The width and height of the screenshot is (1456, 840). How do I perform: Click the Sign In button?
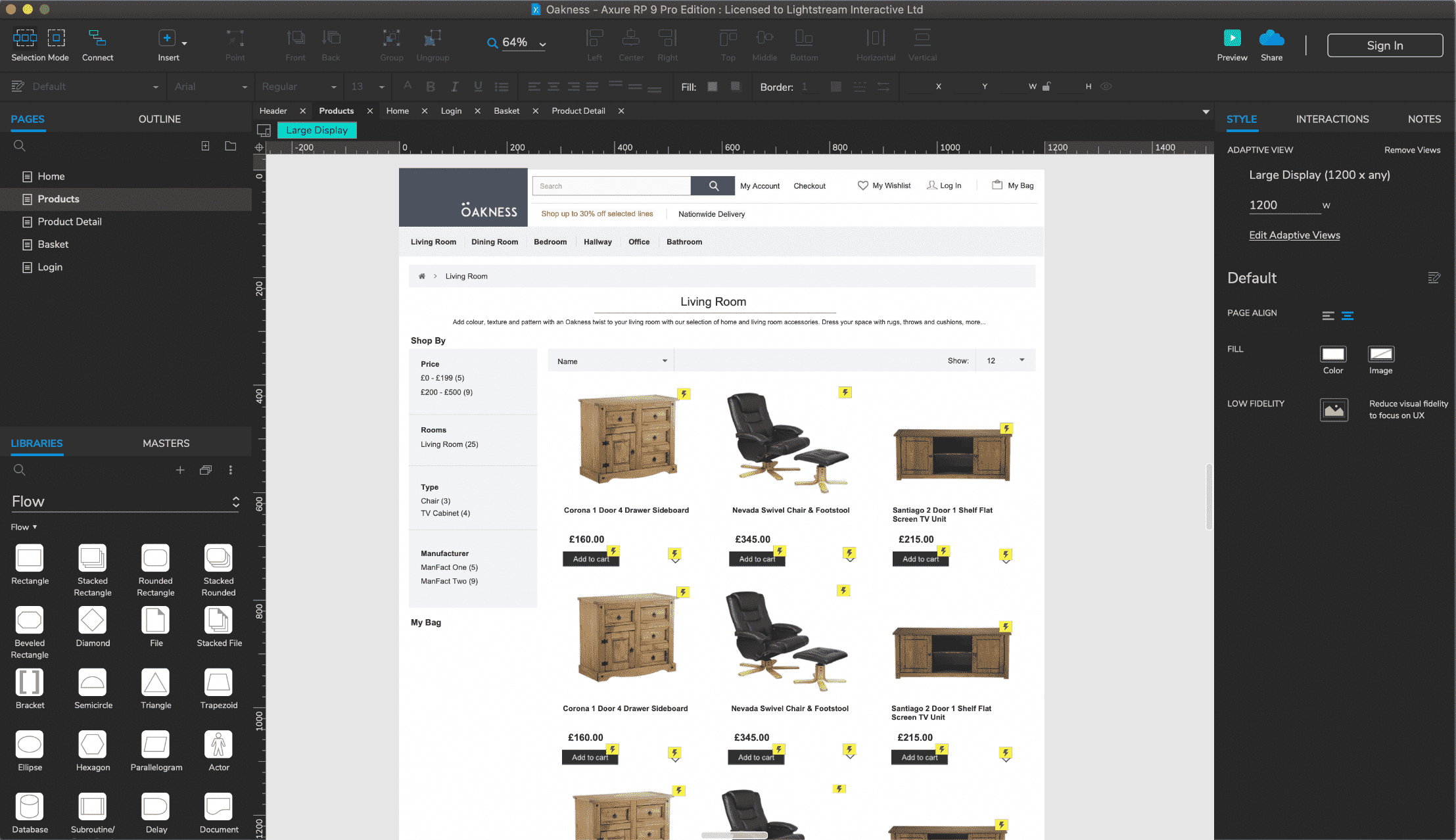[x=1384, y=45]
